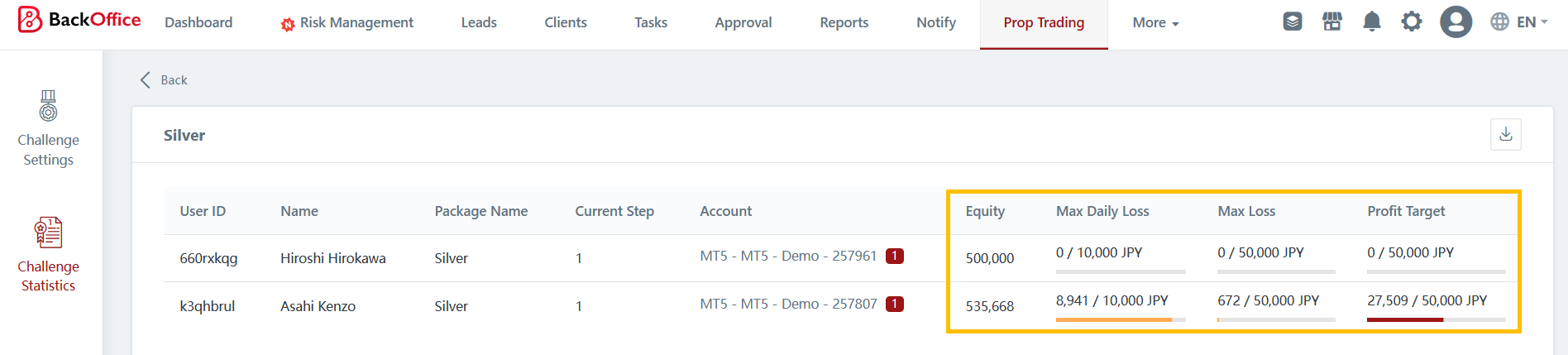Screen dimensions: 1568x355
Task: Open Challenge Statistics in sidebar
Action: point(49,255)
